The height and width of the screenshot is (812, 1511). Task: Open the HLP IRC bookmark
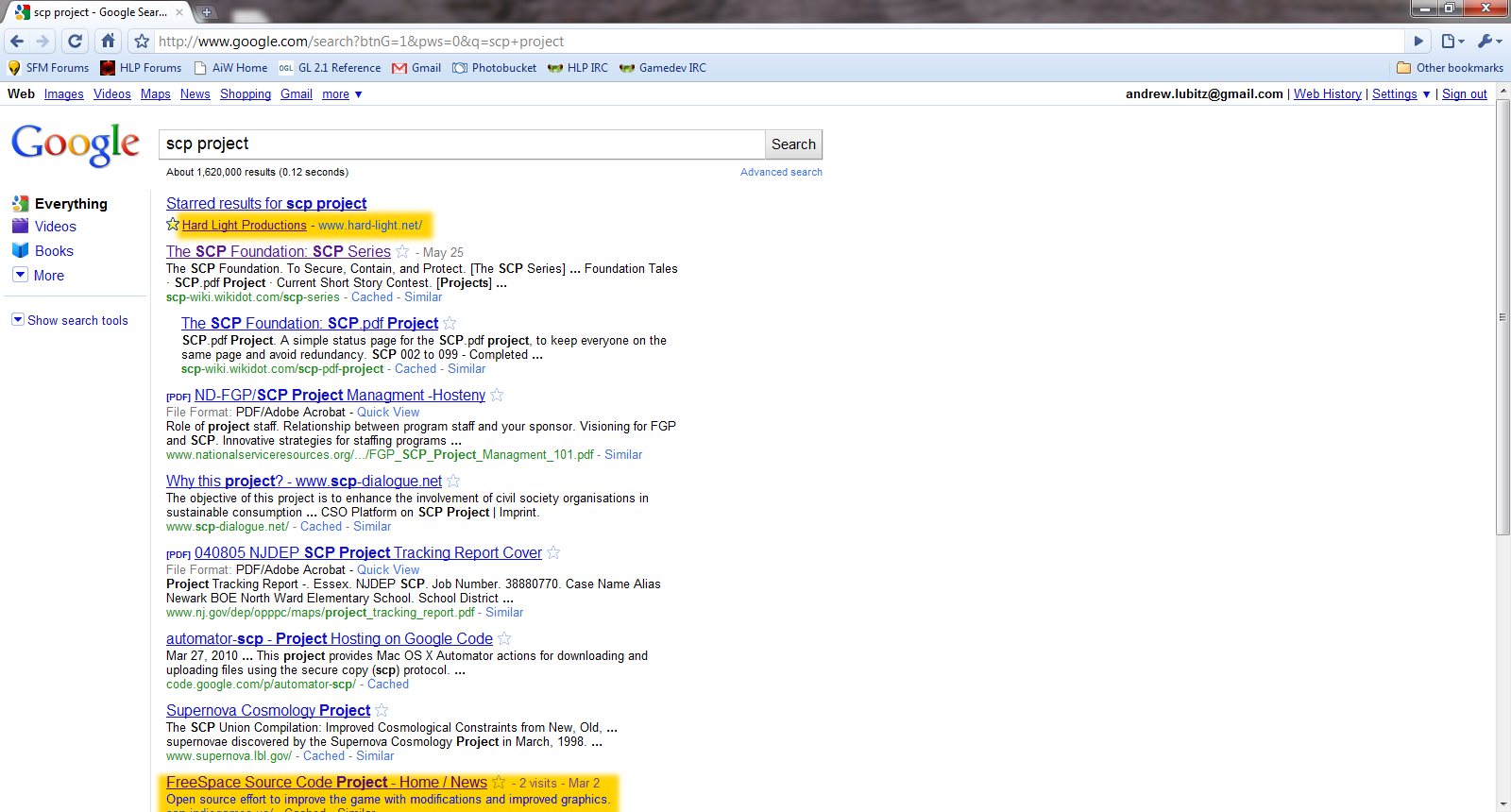click(x=578, y=68)
